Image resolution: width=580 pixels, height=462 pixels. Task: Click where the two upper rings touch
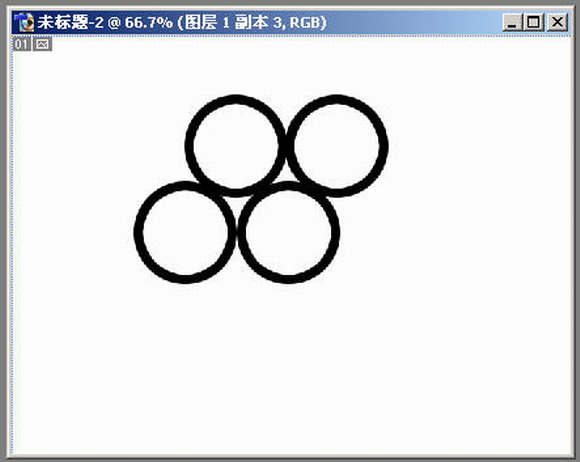coord(286,146)
